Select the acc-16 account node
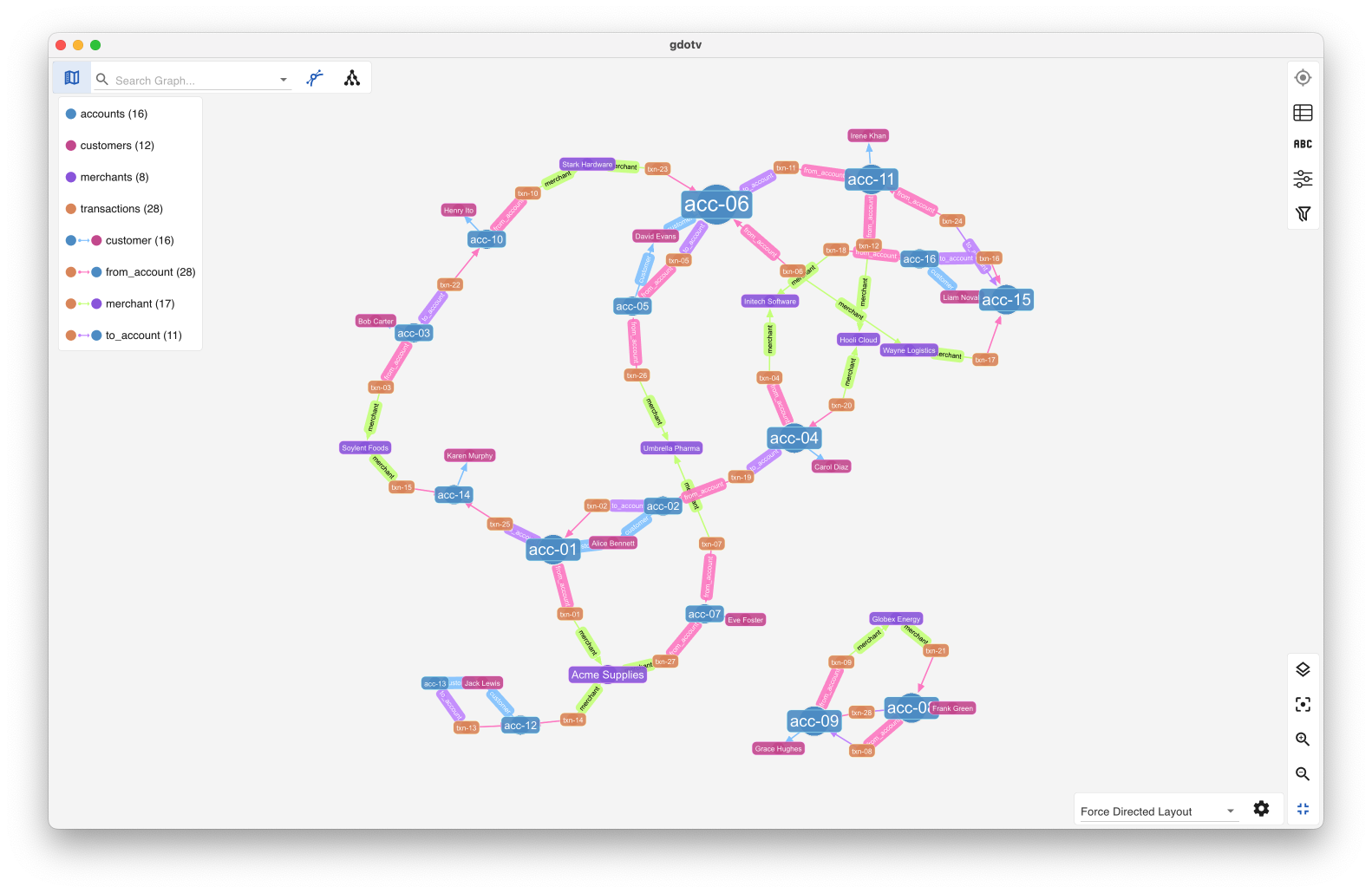 919,258
